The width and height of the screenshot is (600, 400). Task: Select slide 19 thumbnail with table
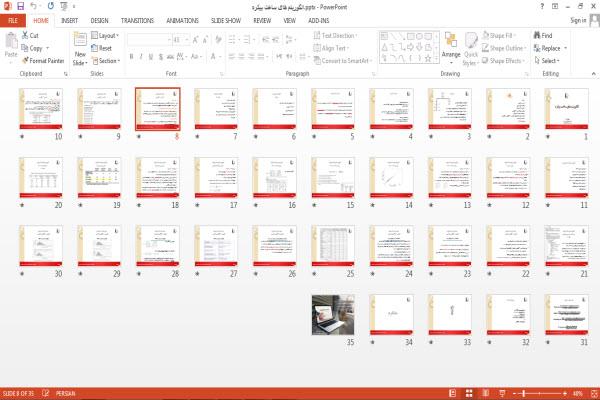[x=99, y=178]
